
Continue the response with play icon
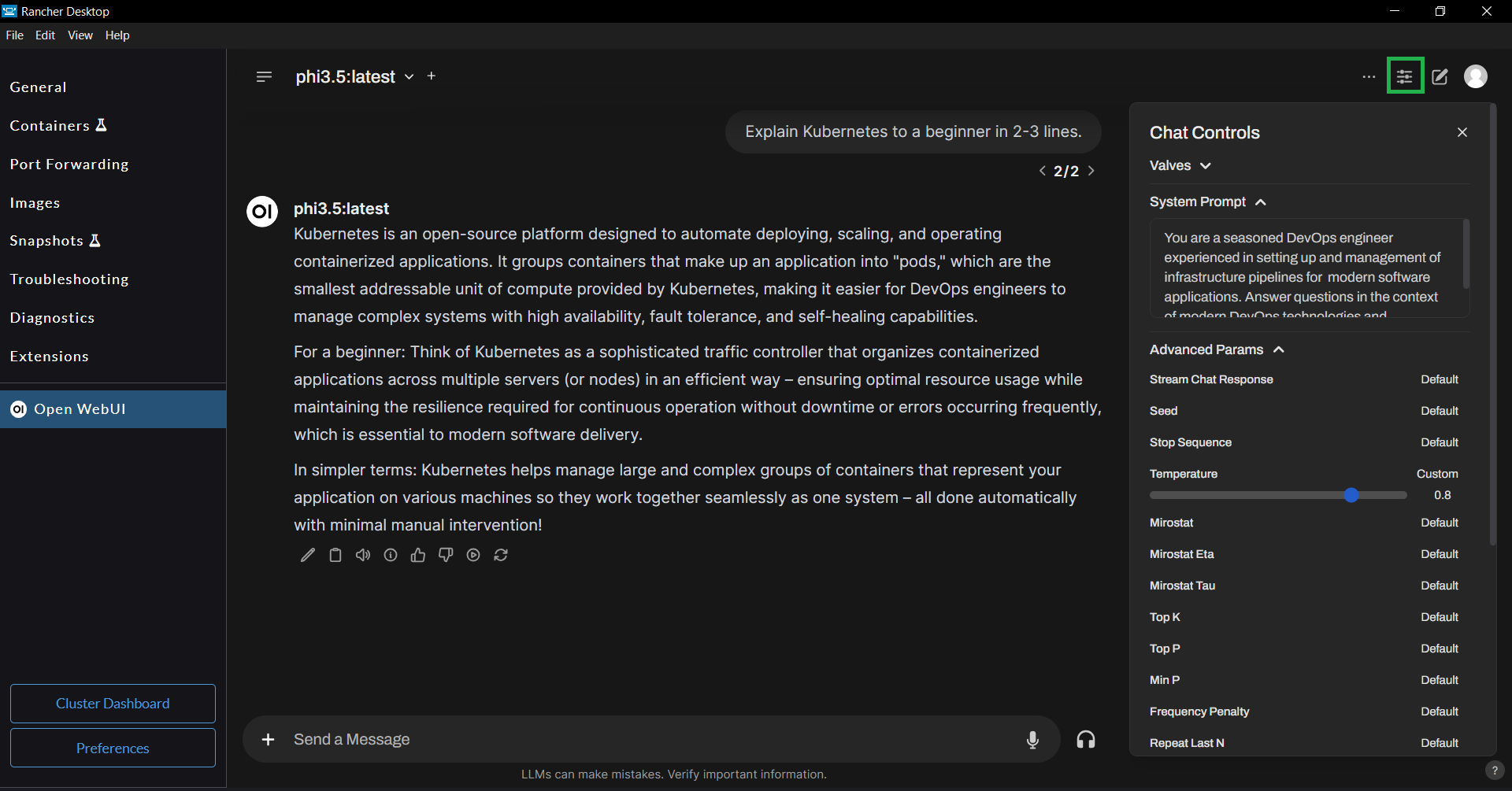pos(473,555)
